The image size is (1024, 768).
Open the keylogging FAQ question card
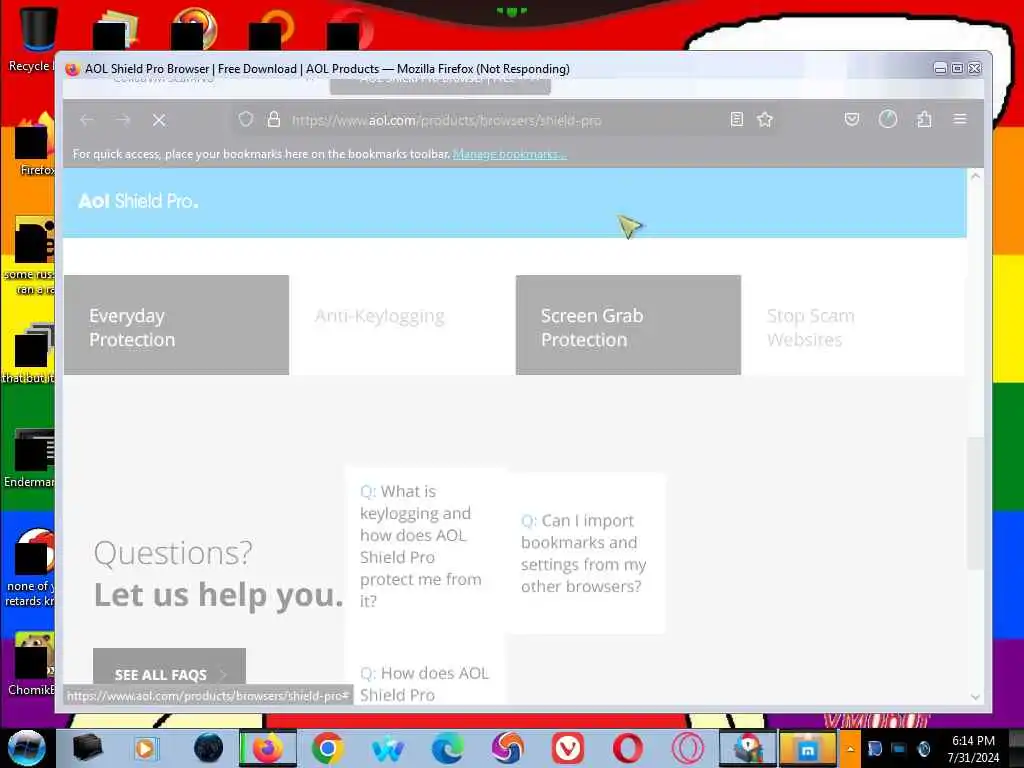point(425,545)
